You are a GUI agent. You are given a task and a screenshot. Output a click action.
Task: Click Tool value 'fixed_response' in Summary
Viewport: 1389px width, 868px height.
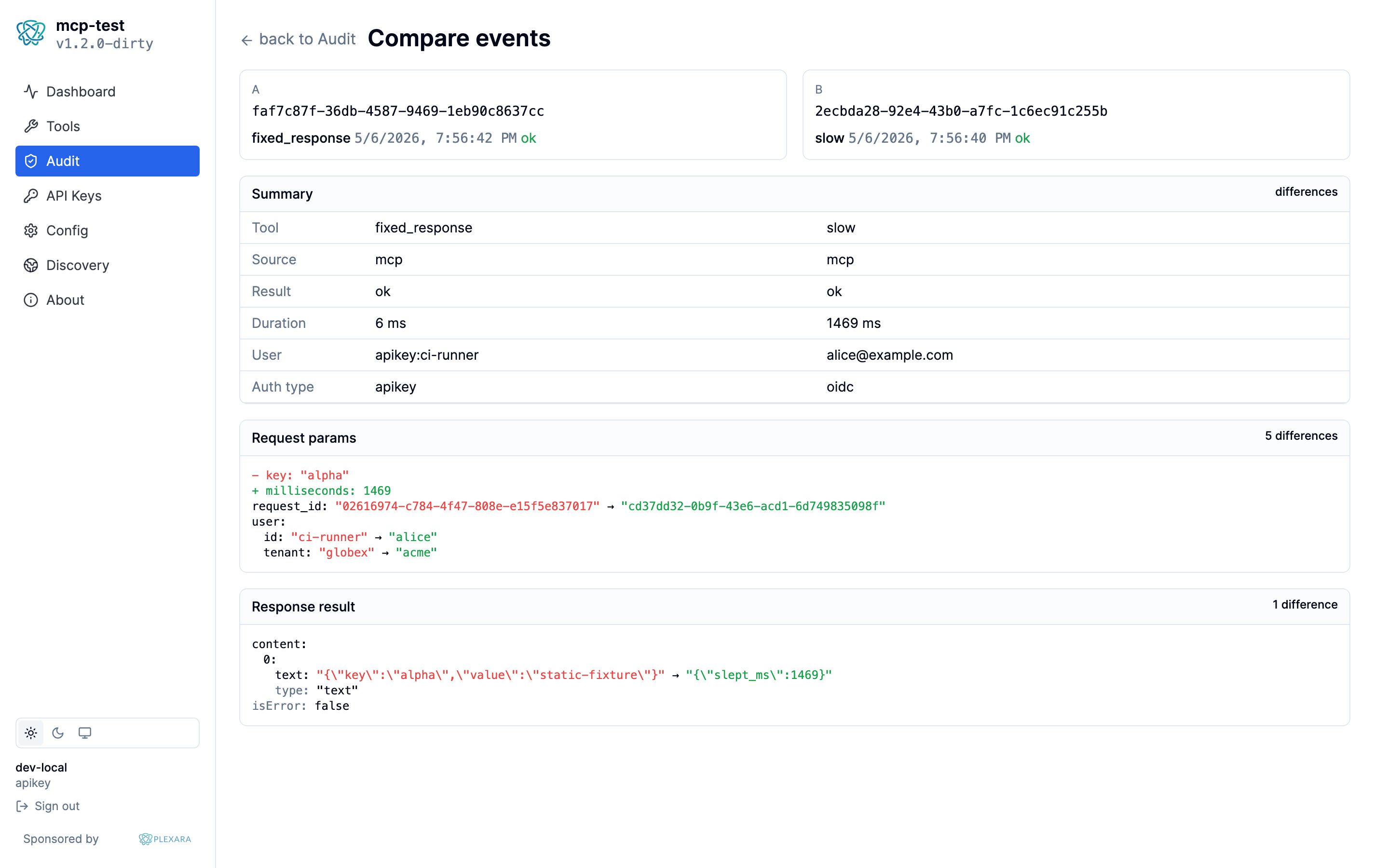click(x=423, y=228)
